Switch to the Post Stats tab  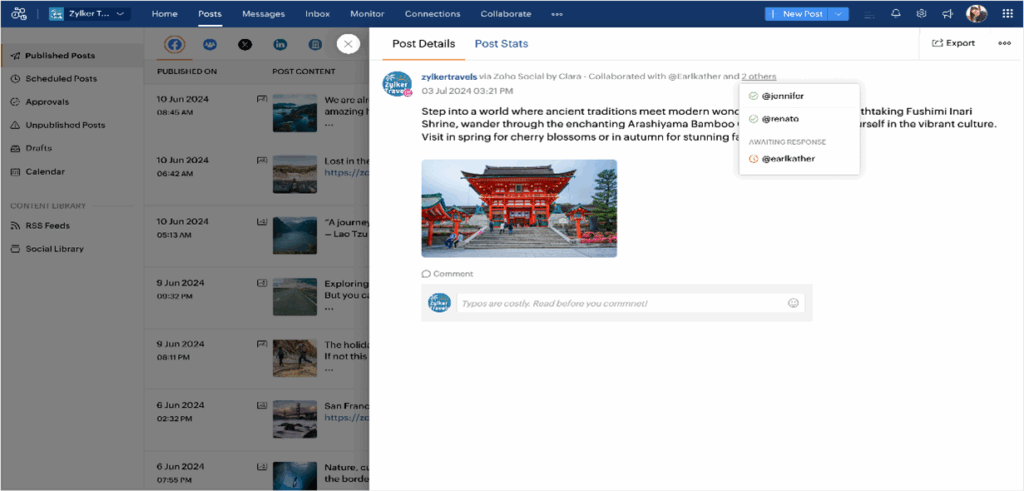tap(501, 44)
